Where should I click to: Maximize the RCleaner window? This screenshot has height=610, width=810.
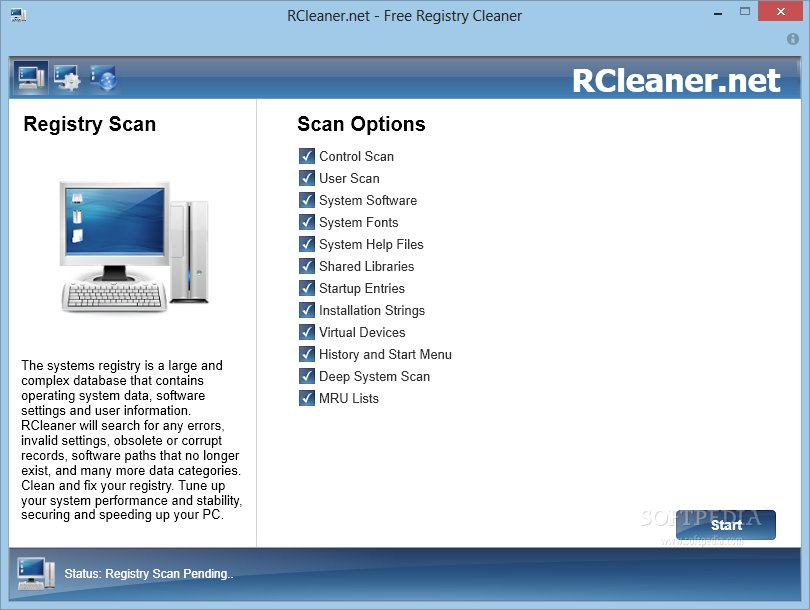click(x=744, y=11)
